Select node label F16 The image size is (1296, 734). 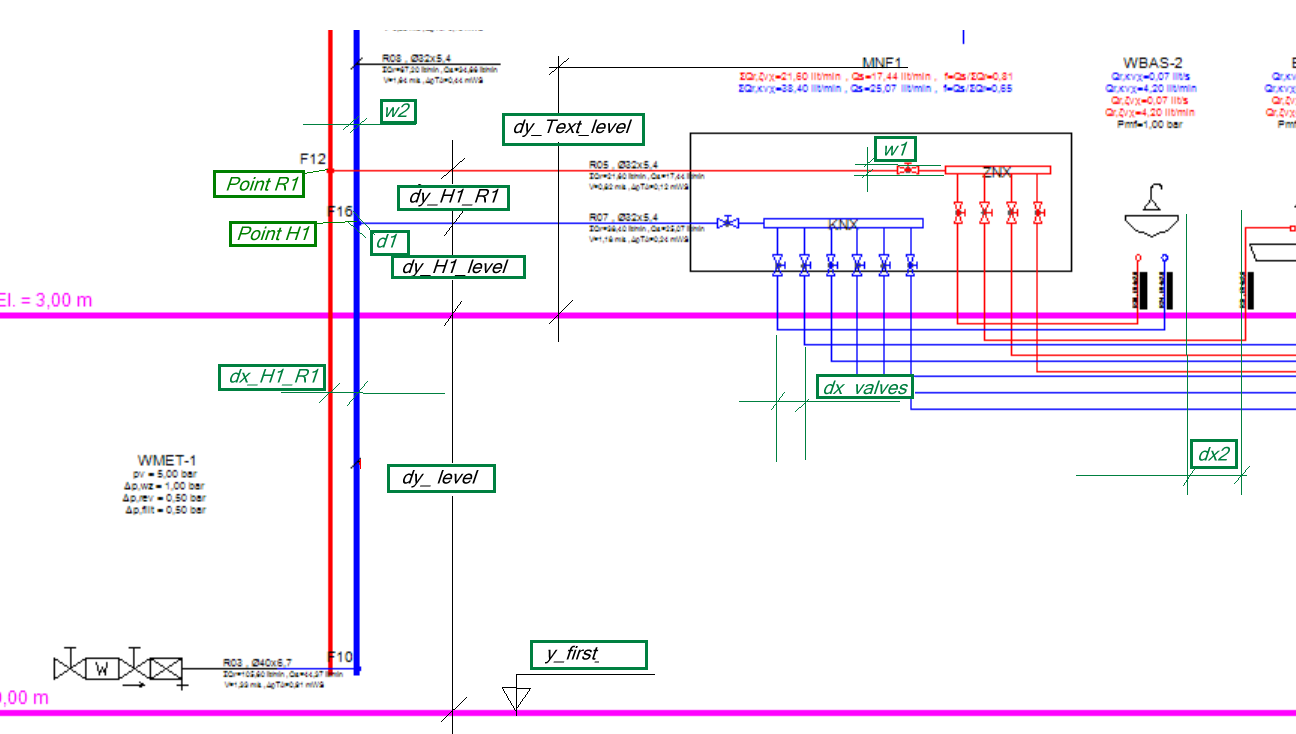pos(341,211)
